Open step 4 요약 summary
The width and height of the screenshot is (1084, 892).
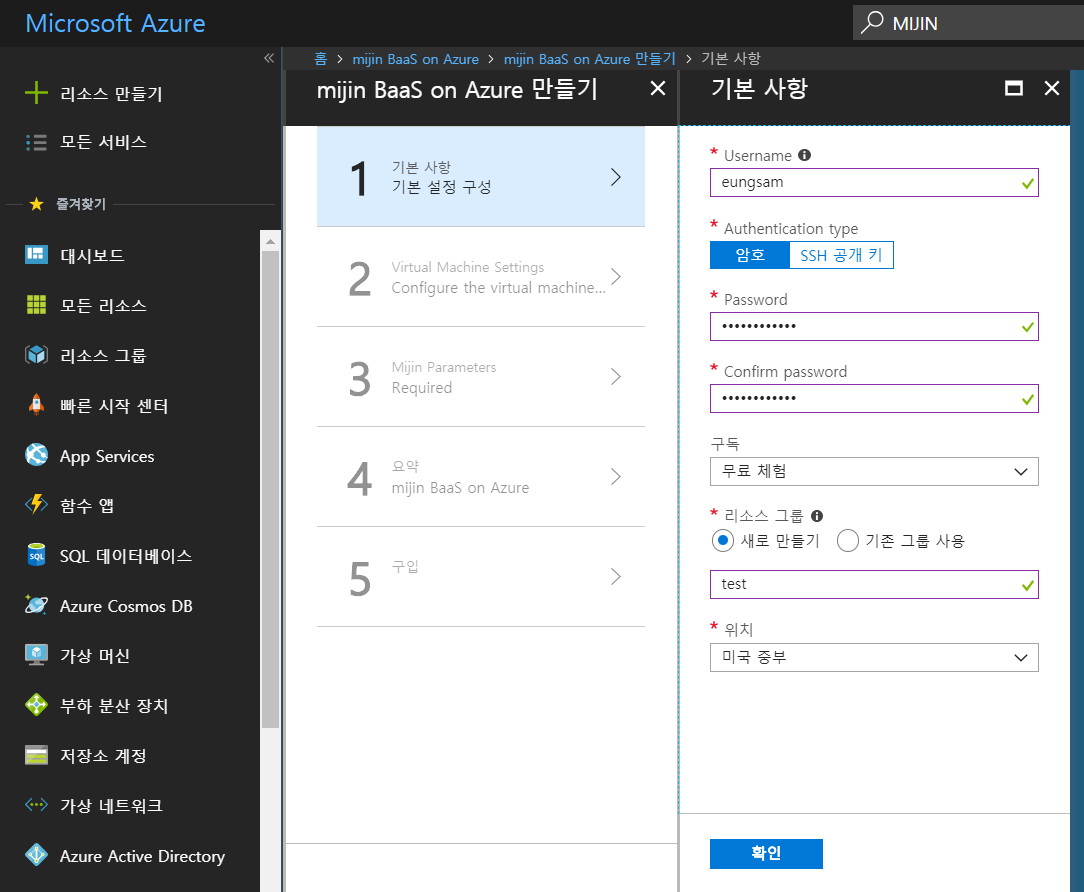(x=480, y=476)
